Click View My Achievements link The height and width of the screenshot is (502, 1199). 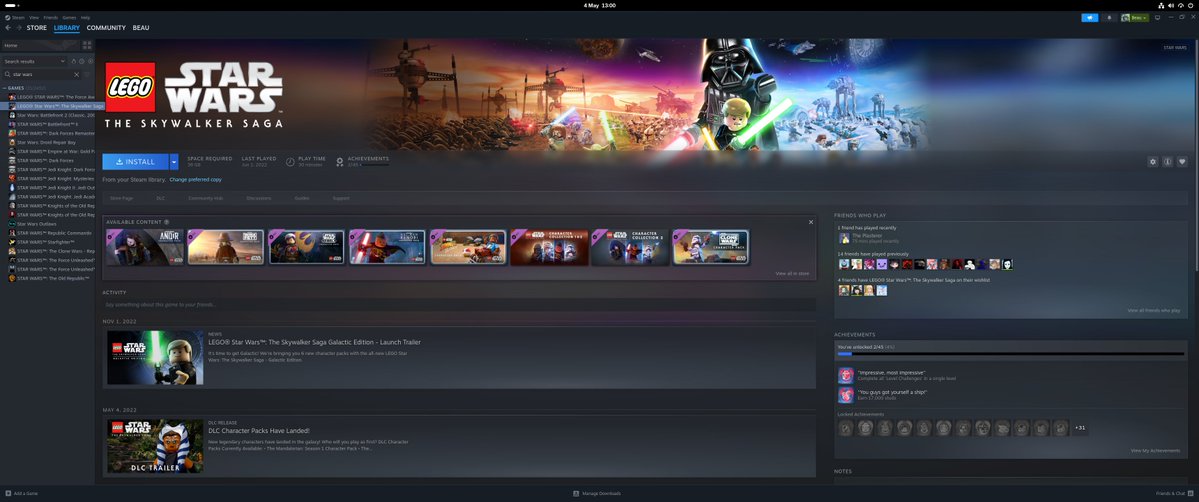1155,451
